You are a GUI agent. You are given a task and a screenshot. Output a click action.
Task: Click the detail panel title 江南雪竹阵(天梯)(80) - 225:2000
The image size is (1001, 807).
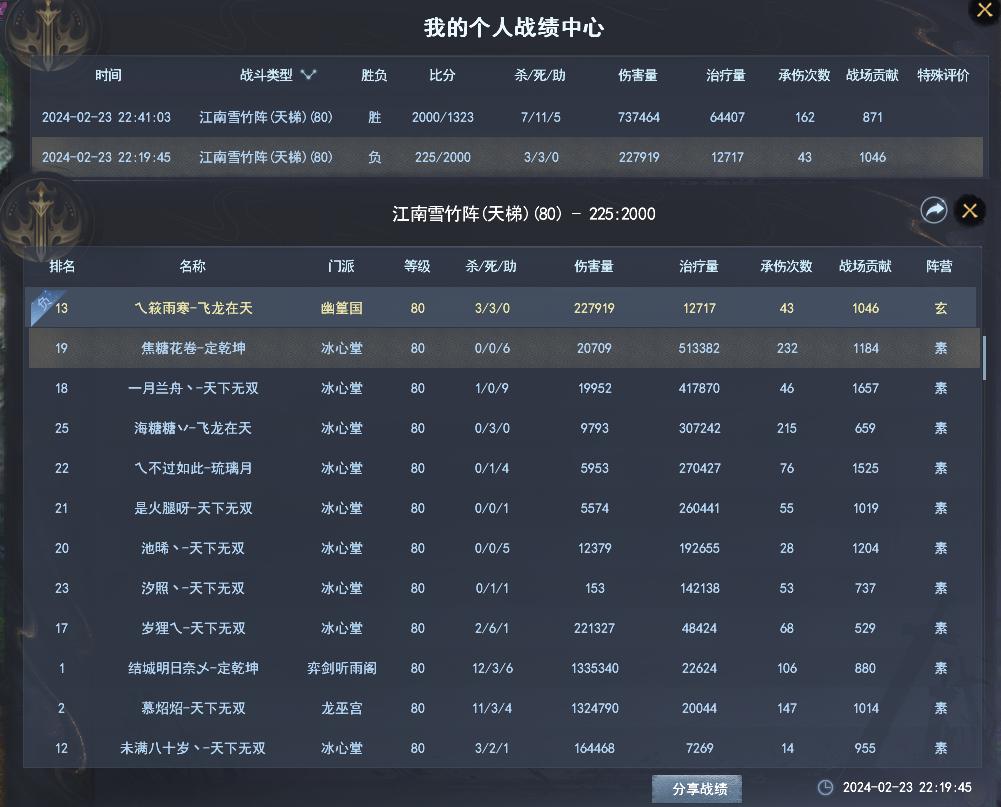(523, 214)
